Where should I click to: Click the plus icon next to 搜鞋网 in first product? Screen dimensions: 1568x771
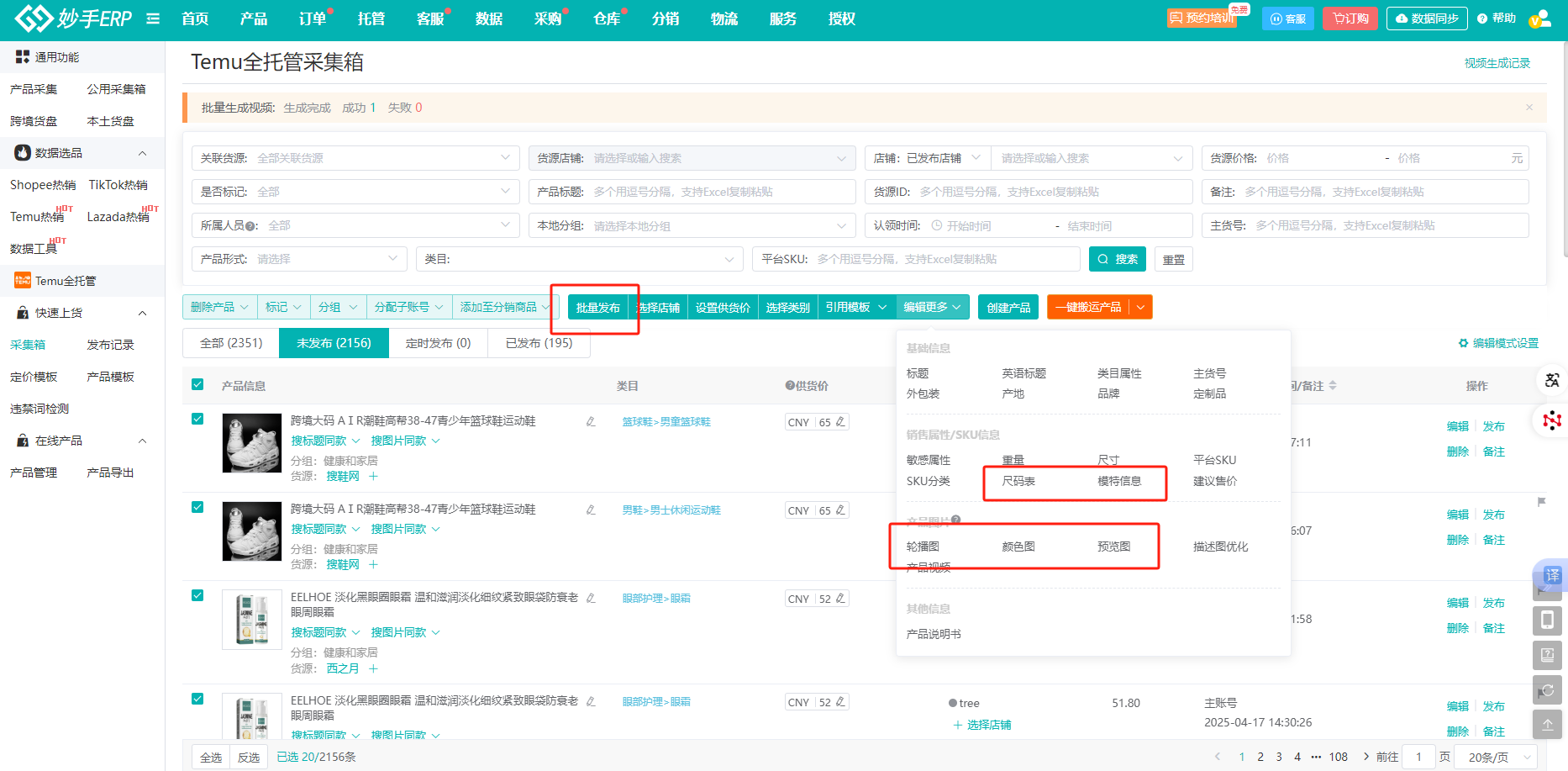click(373, 476)
